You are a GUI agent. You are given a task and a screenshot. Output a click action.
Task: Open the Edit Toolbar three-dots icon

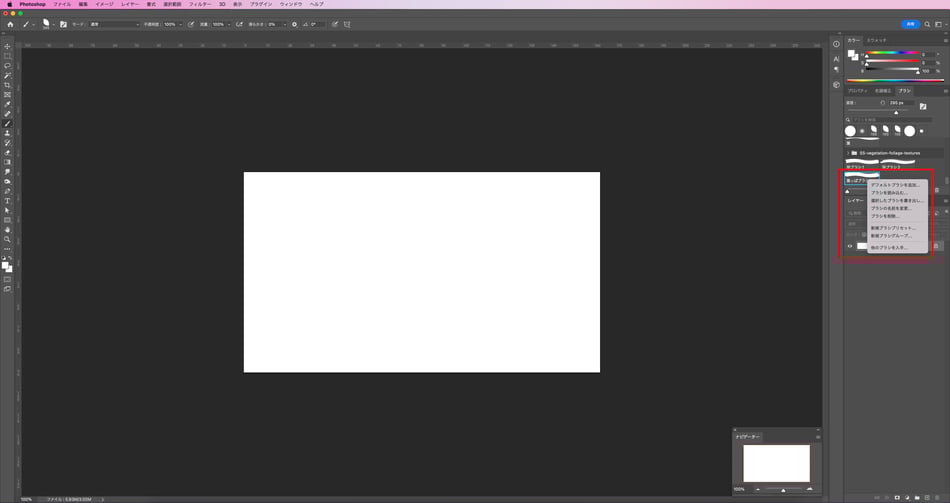coord(7,248)
